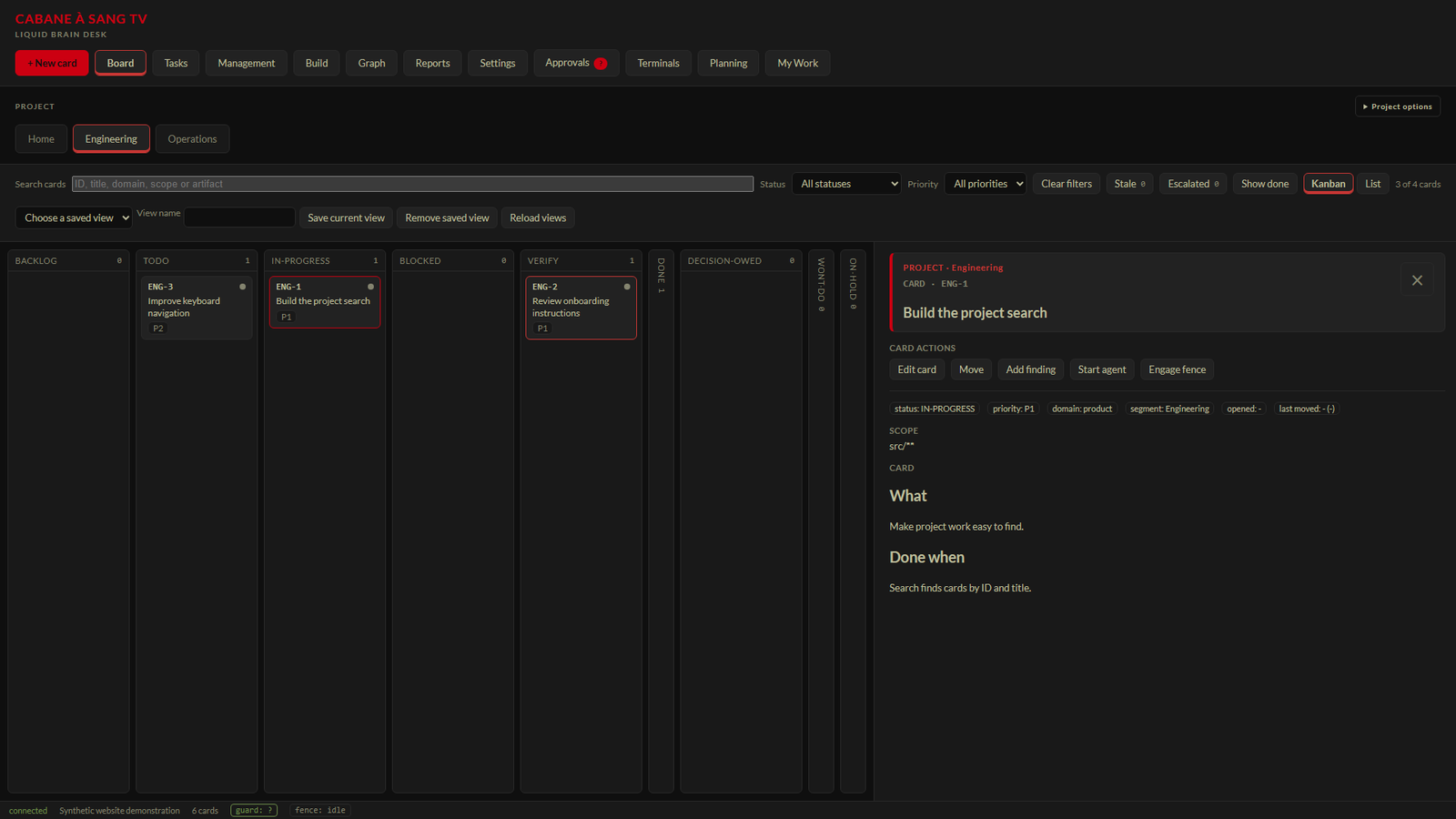Click the domain: product chip

1082,409
